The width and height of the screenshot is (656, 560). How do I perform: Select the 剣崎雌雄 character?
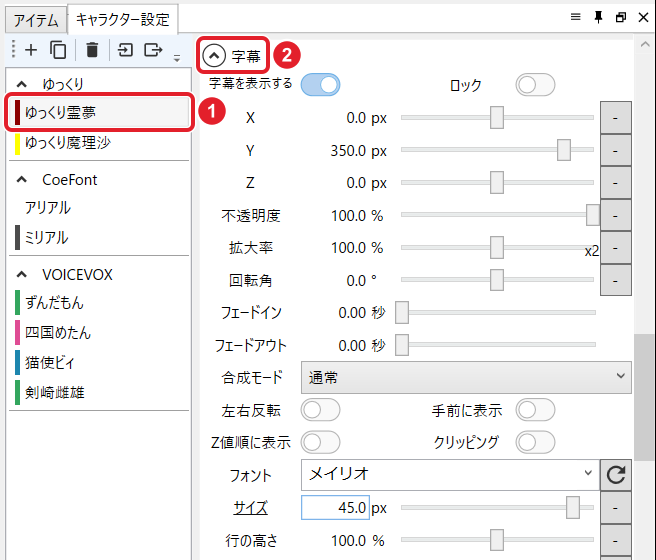click(x=99, y=392)
